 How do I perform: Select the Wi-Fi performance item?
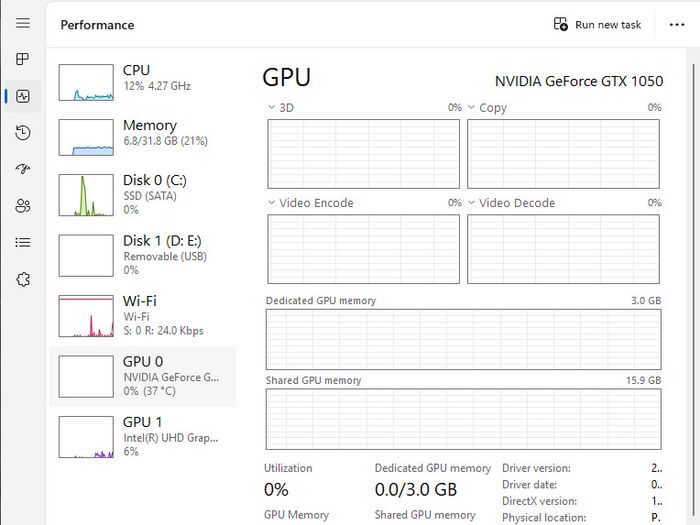[143, 316]
